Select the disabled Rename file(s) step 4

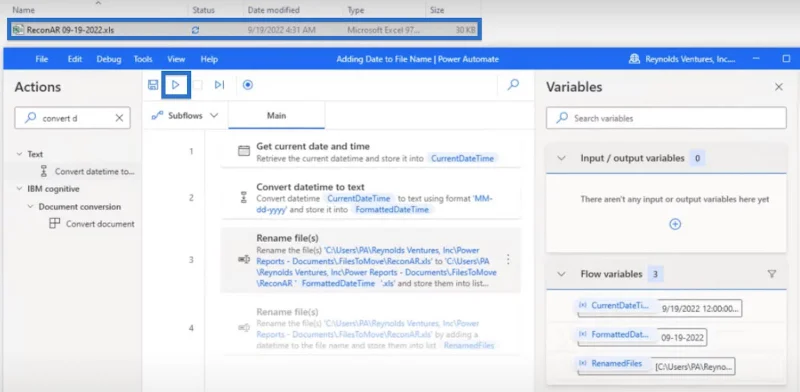pos(370,329)
